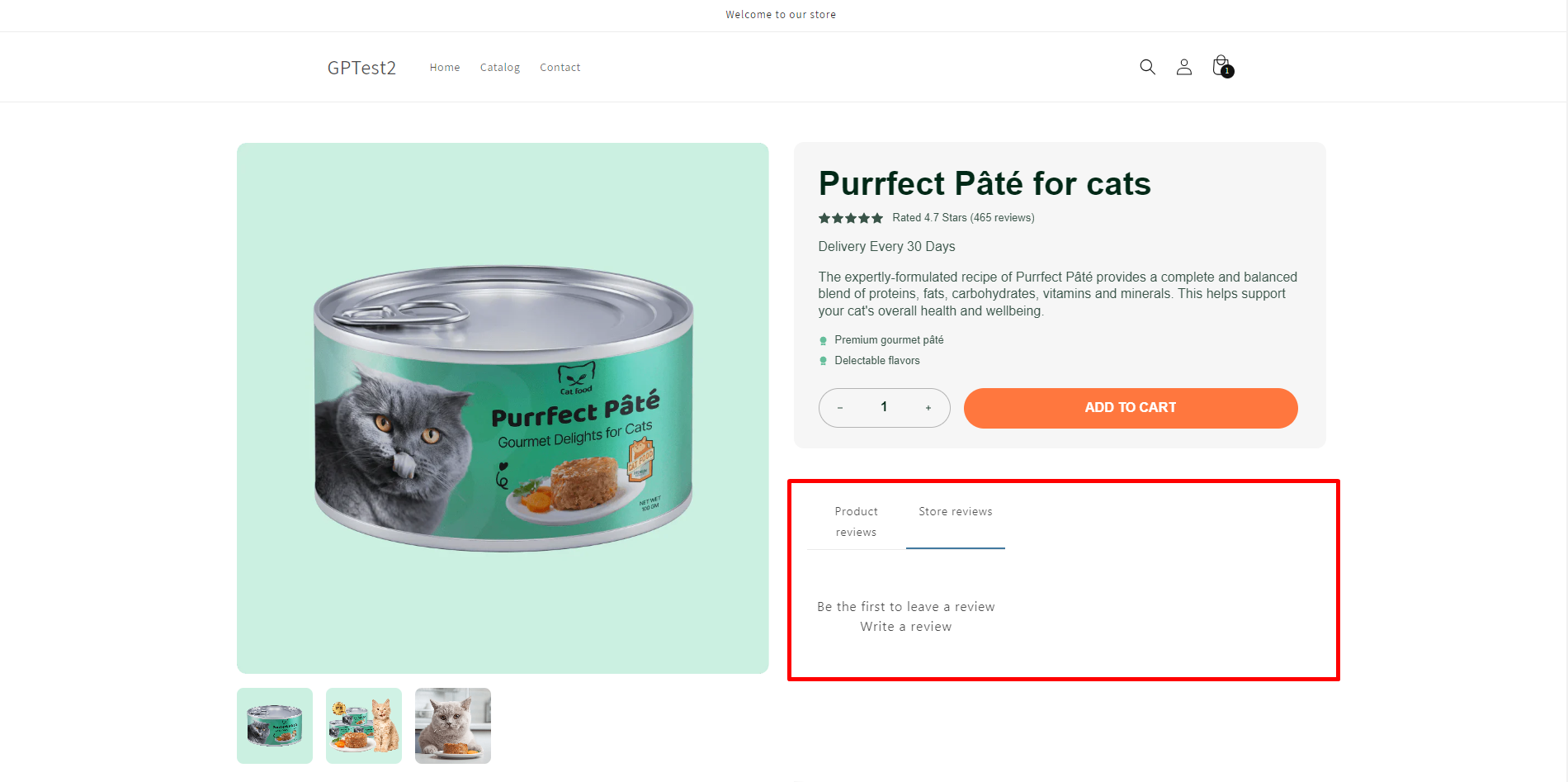Click the ADD TO CART button
This screenshot has width=1568, height=782.
[x=1130, y=408]
